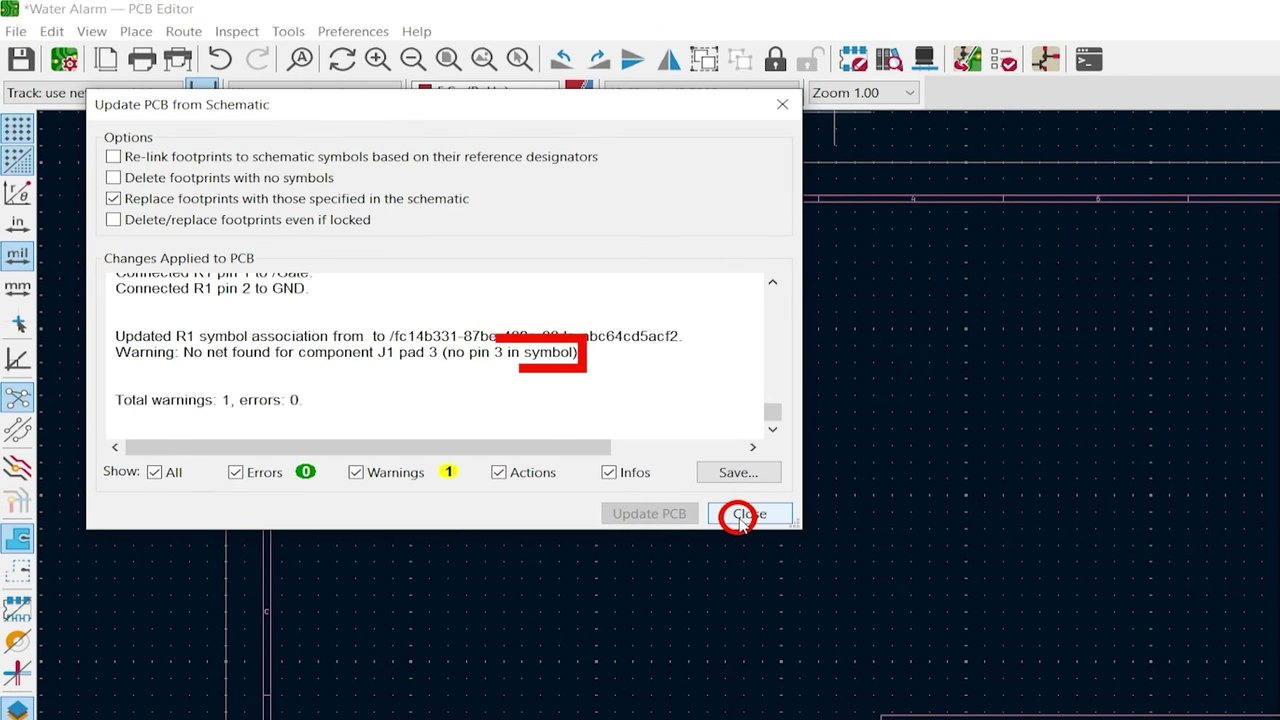Tick Delete/replace footprints even if locked
This screenshot has width=1280, height=720.
pyautogui.click(x=113, y=220)
